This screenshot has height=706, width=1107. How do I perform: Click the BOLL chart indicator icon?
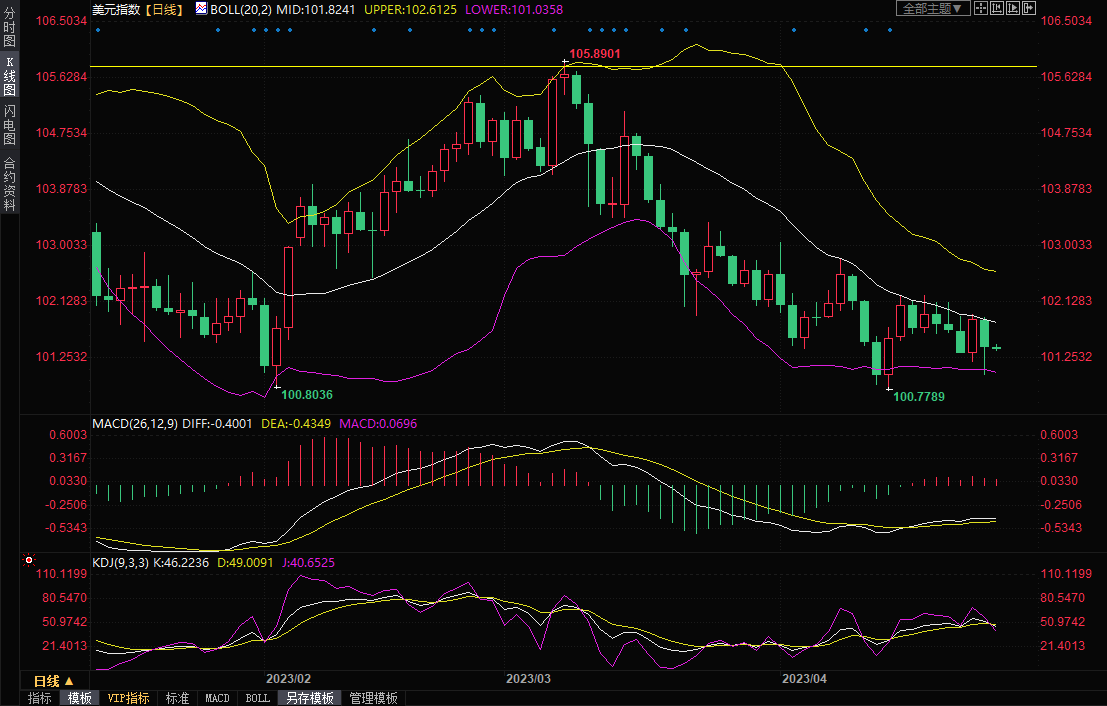(x=201, y=8)
